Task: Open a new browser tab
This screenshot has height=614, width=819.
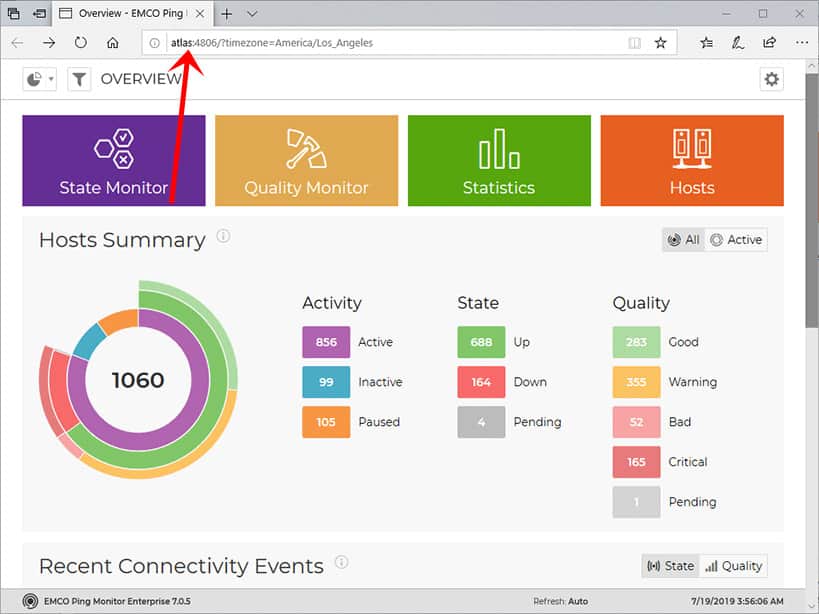Action: [x=227, y=14]
